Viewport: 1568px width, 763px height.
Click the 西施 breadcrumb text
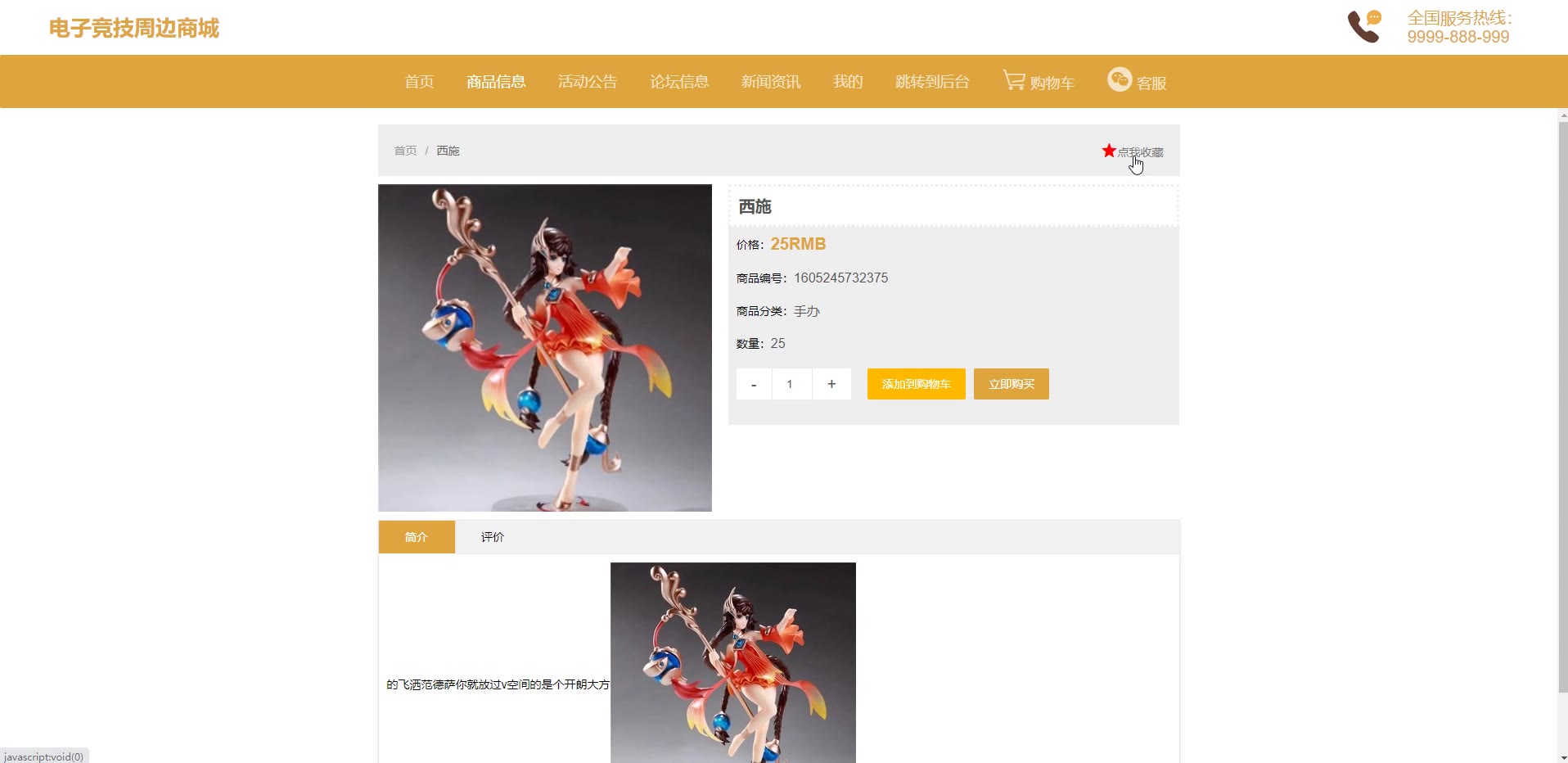(448, 151)
